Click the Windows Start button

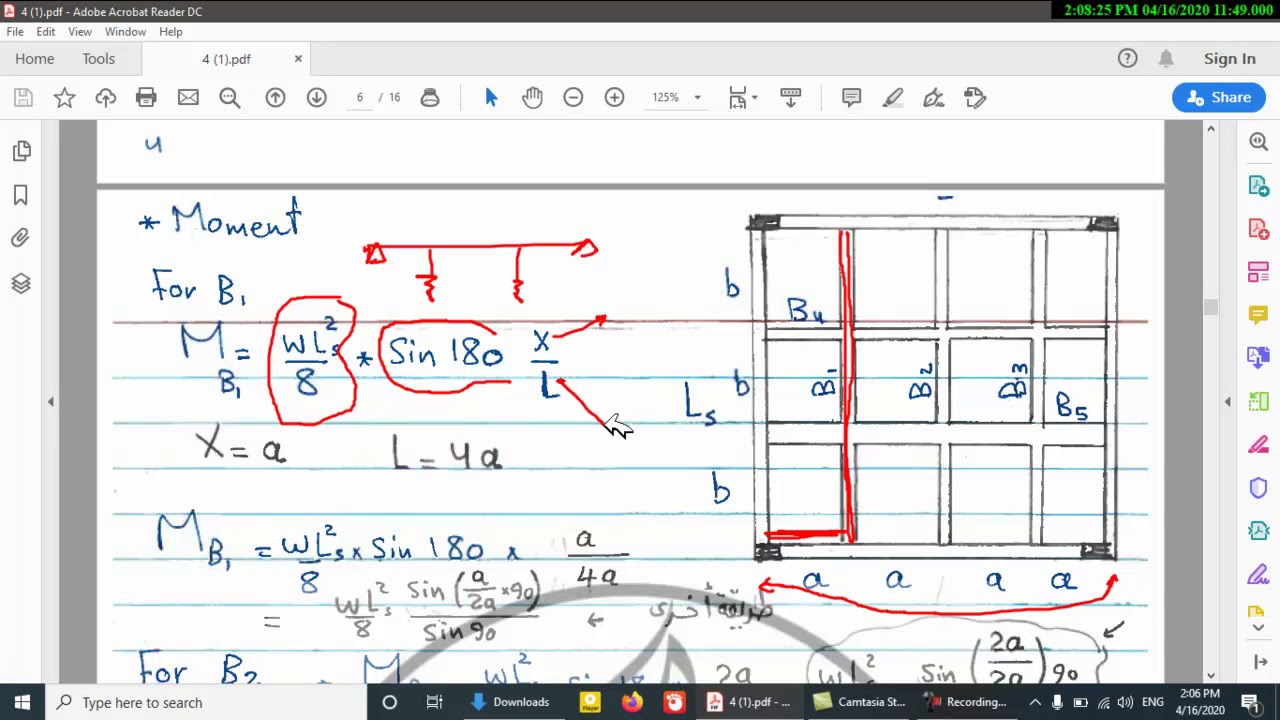coord(22,702)
